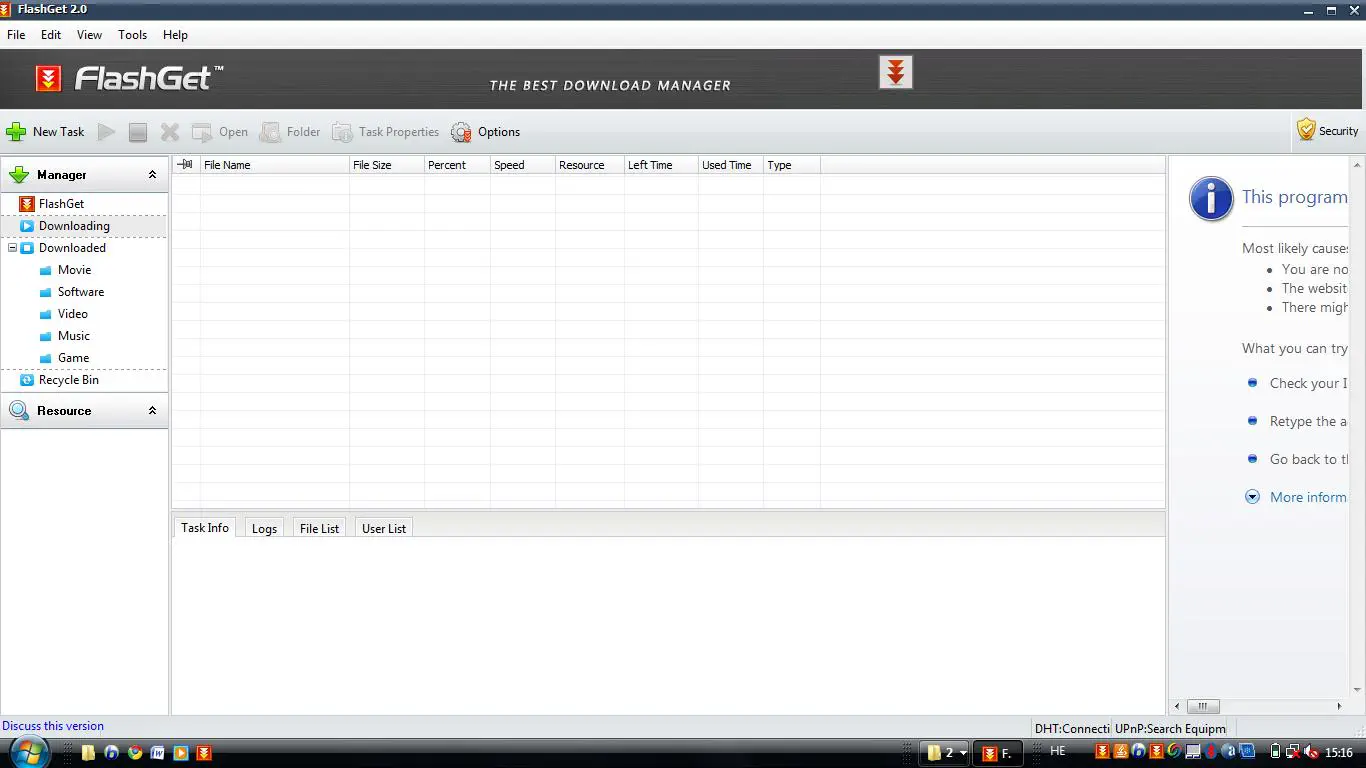Collapse the Resource panel
1366x768 pixels.
[152, 411]
